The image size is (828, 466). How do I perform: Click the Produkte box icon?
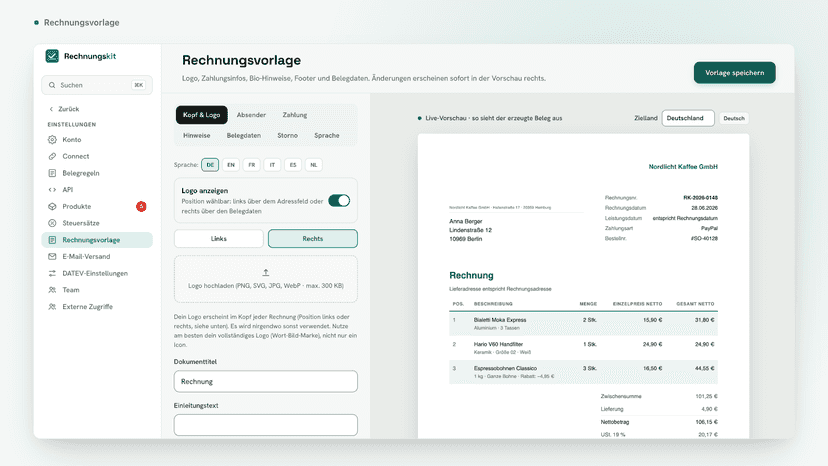click(x=52, y=207)
